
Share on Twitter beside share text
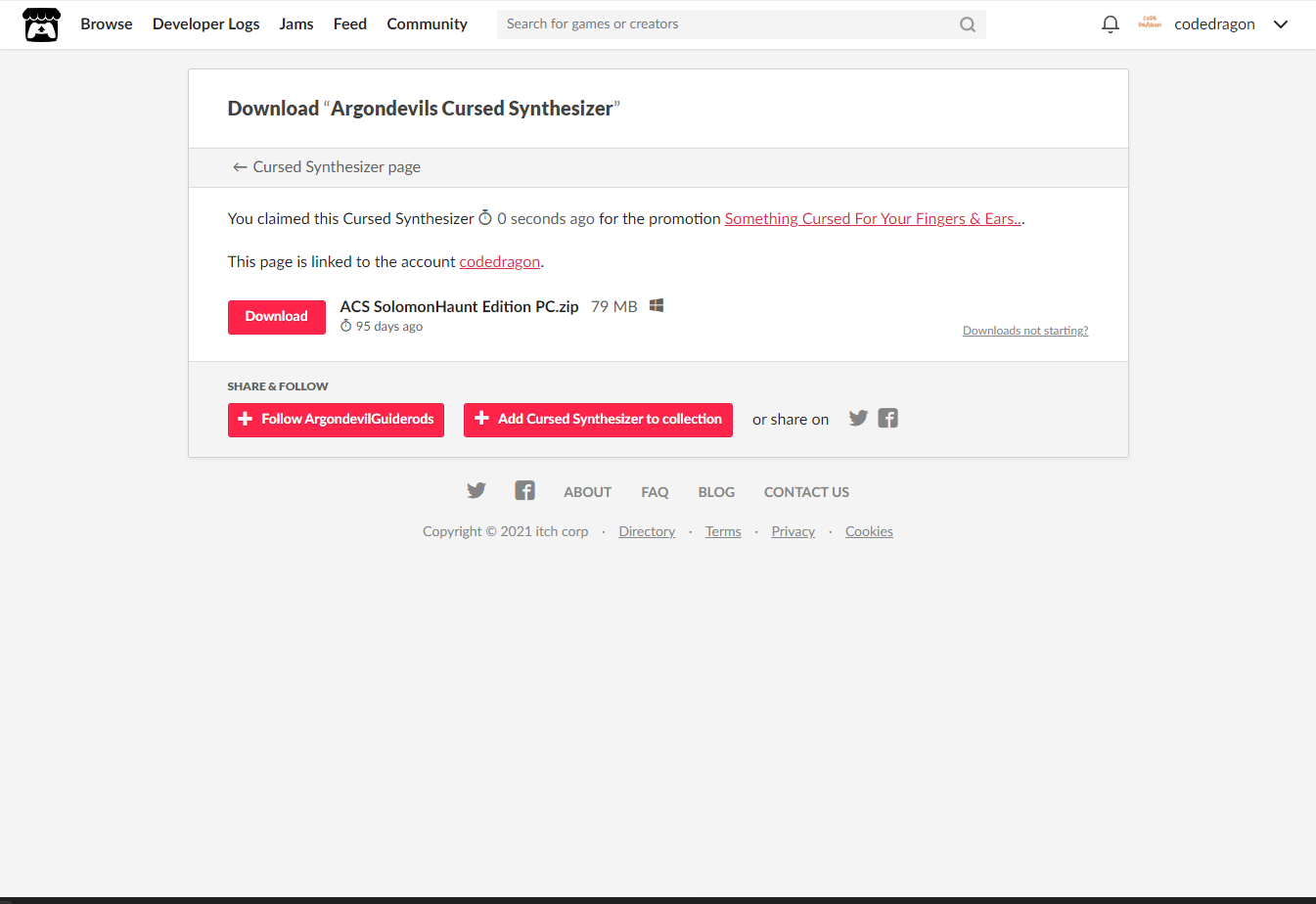click(858, 419)
